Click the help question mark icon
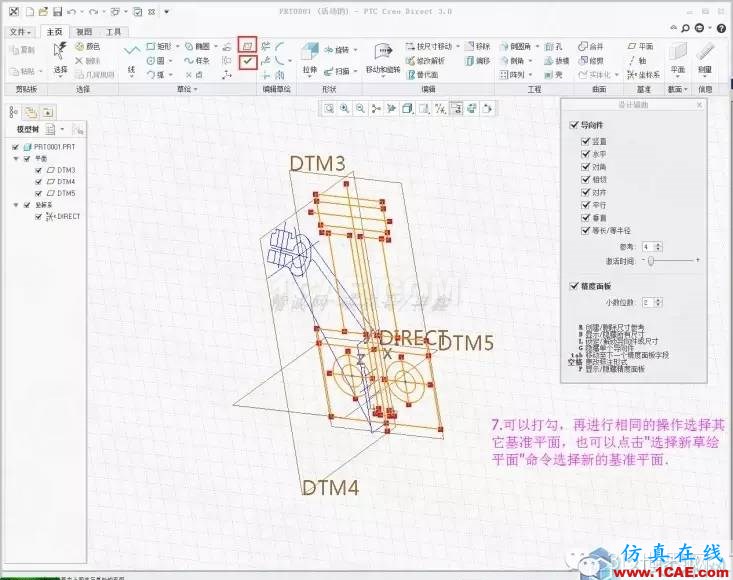 [721, 28]
